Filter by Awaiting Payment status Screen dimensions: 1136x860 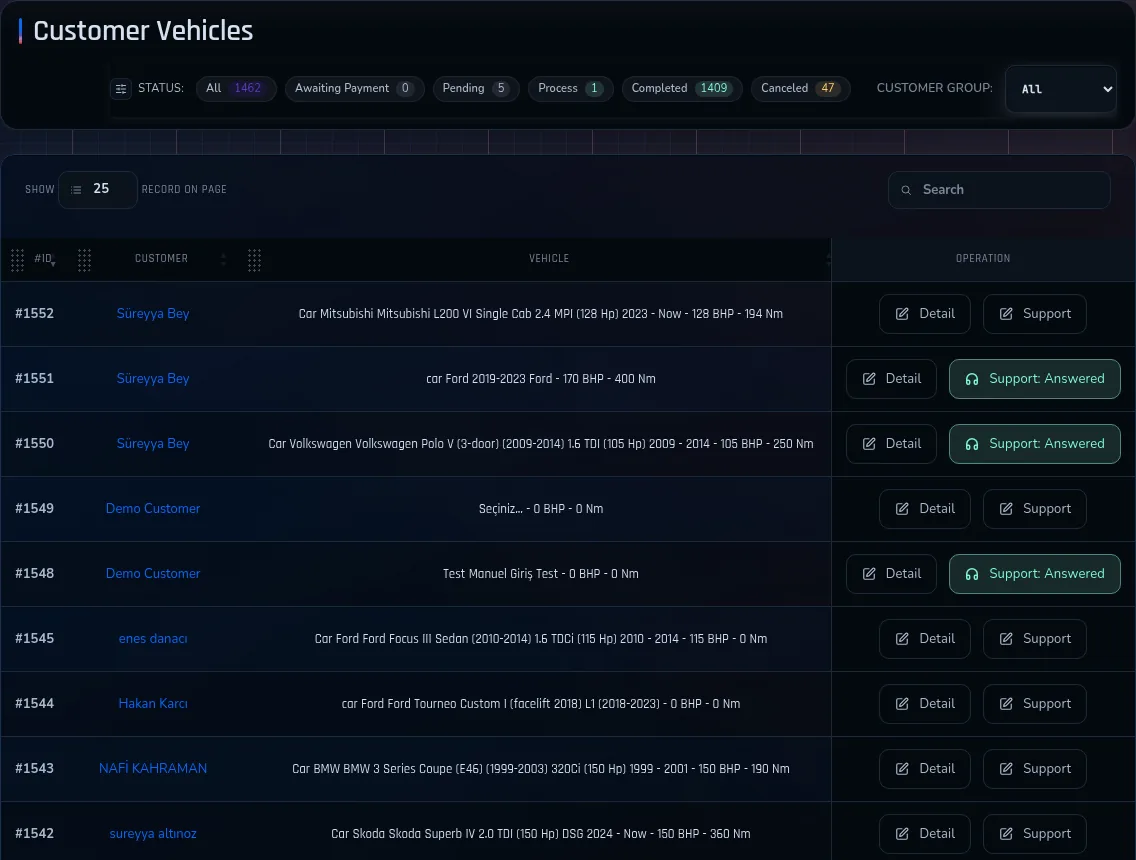coord(354,88)
